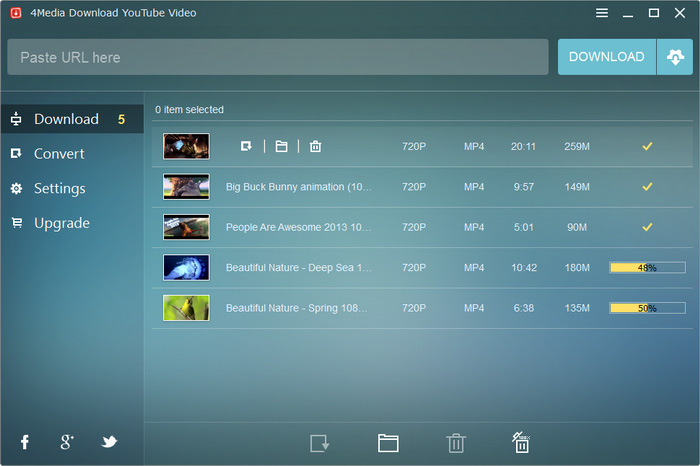
Task: Click 720P in the People Are Awesome row
Action: [414, 227]
